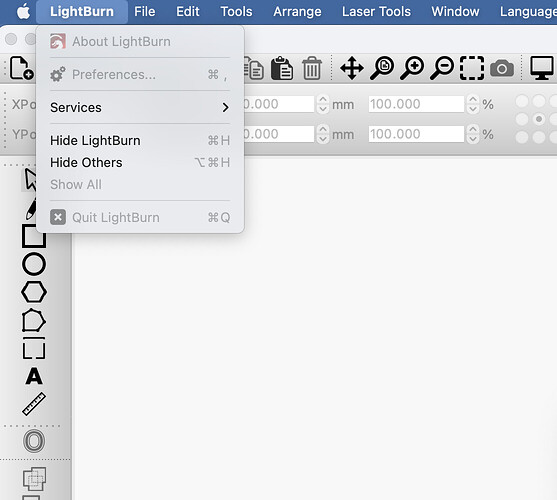Click the Frame Selection dashed rectangle icon
Image resolution: width=557 pixels, height=500 pixels.
(472, 68)
